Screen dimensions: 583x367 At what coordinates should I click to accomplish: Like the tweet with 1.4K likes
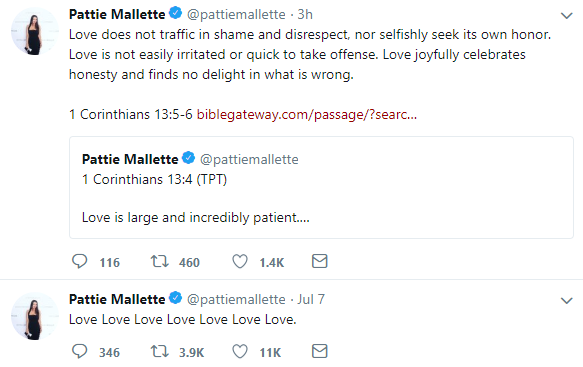tap(240, 261)
